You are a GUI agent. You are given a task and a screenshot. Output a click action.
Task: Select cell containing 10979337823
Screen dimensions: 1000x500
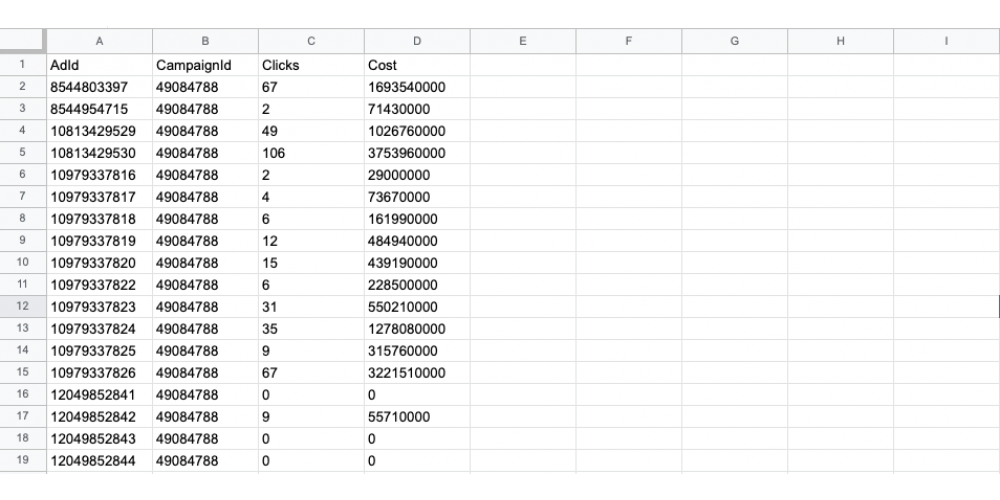[x=99, y=307]
